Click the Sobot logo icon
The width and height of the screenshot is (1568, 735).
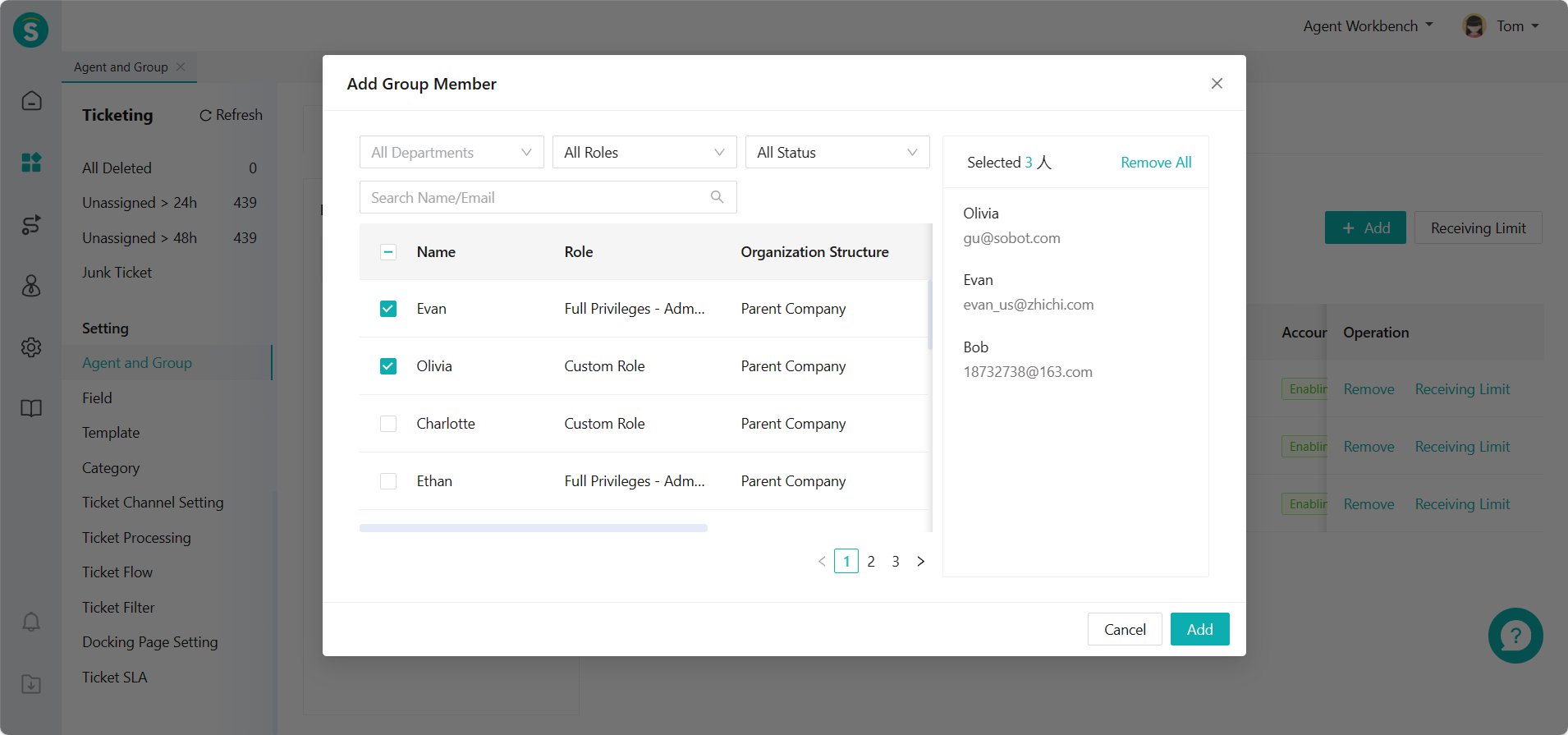coord(30,30)
